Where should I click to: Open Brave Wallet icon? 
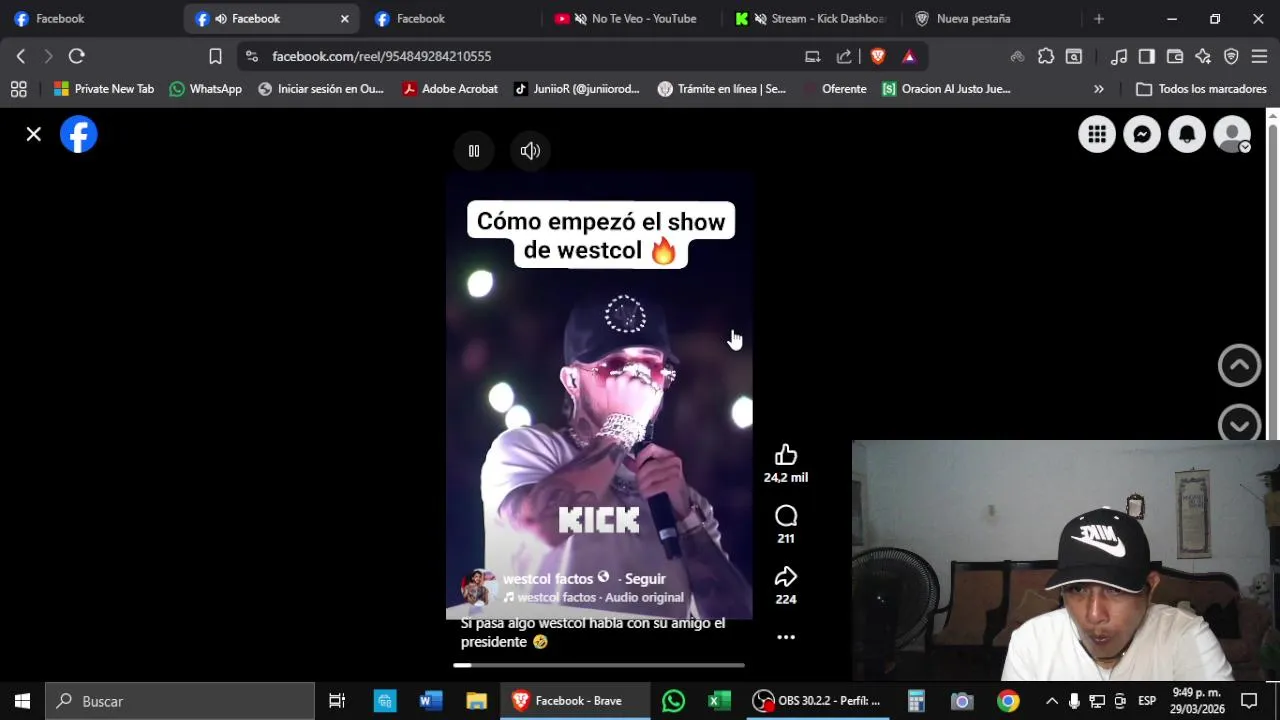[1175, 57]
